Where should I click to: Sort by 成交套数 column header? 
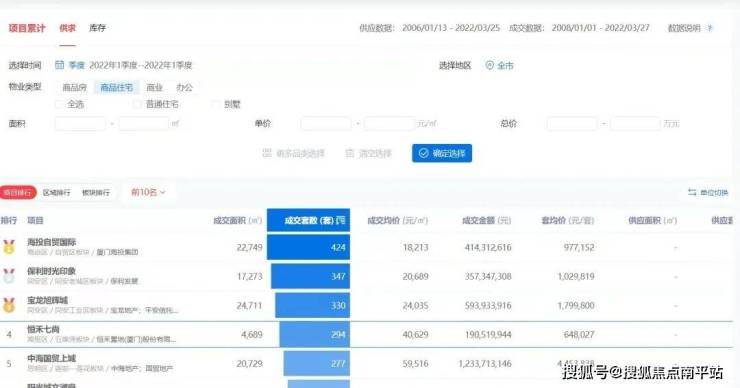pos(309,220)
